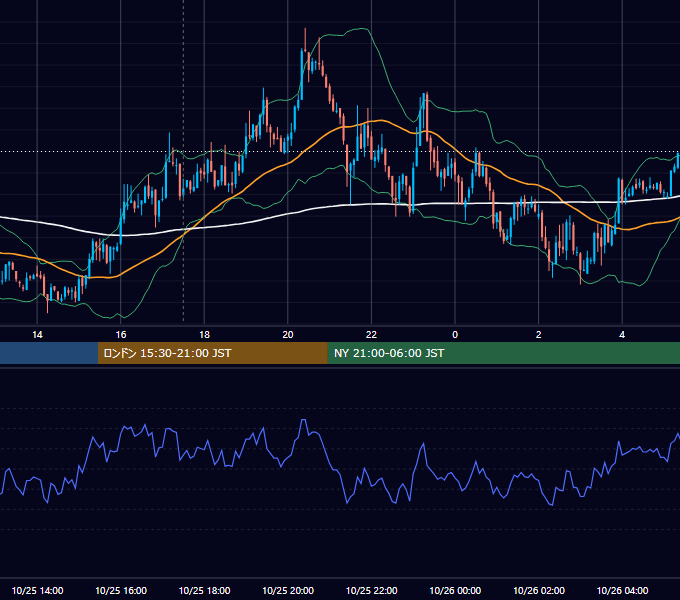Click the 10/26 02:00 time label
Viewport: 680px width, 600px height.
[x=539, y=590]
